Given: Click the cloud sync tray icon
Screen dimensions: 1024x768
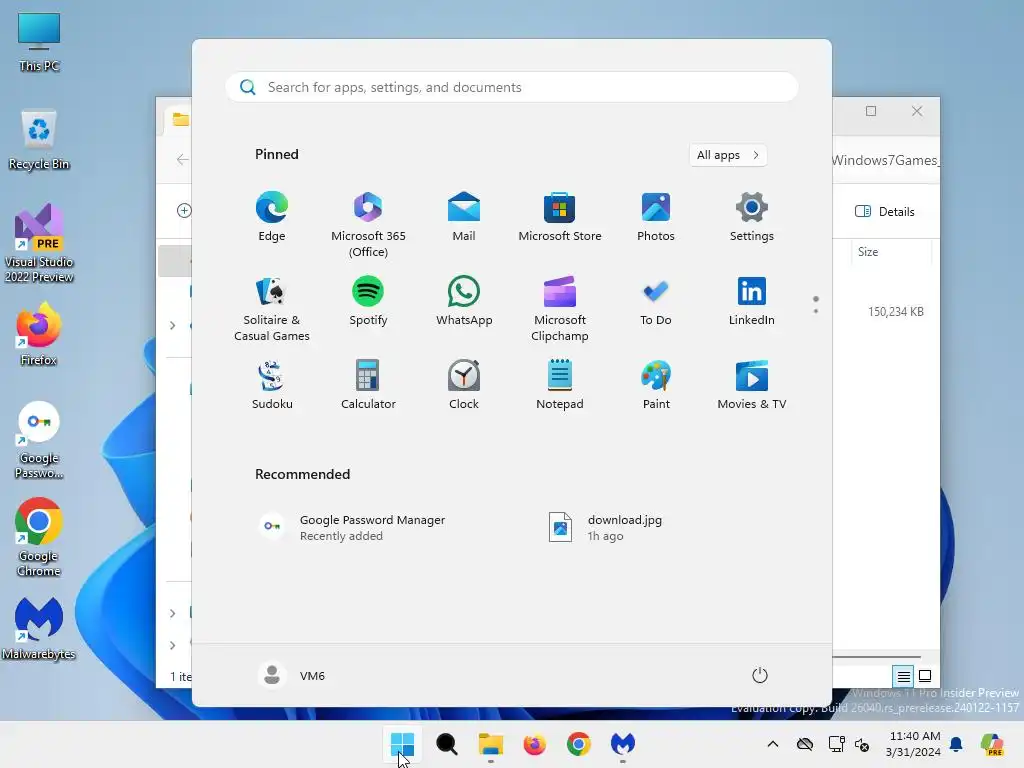Looking at the screenshot, I should tap(805, 744).
